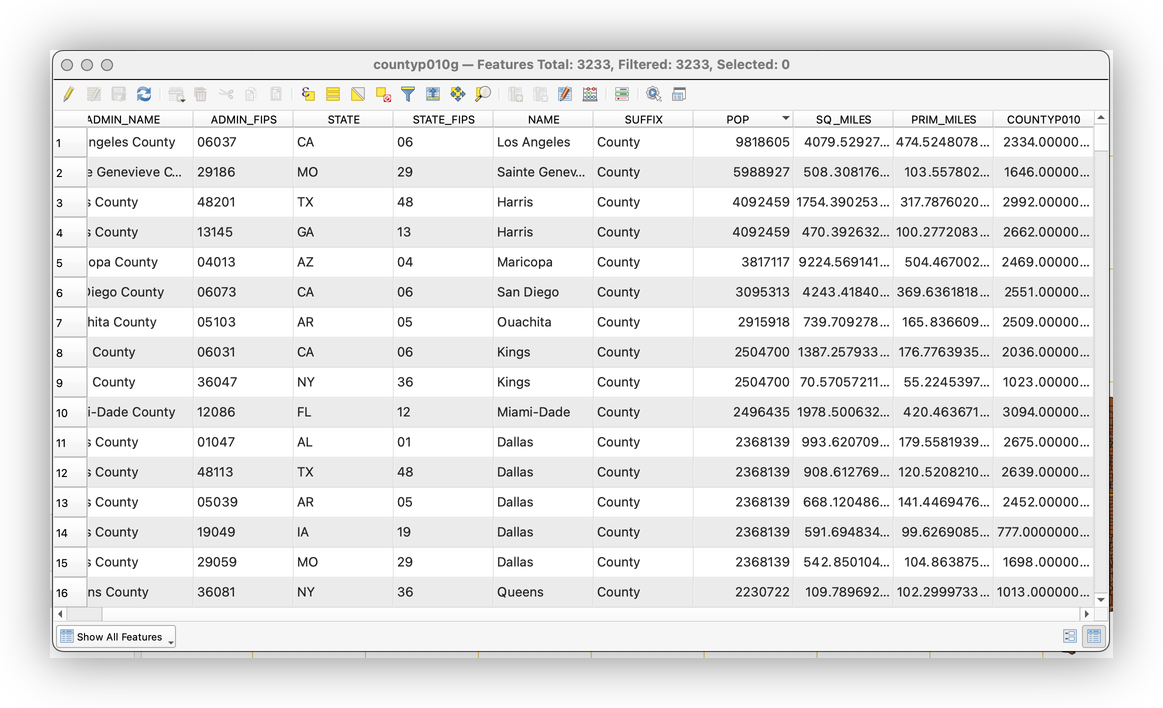Invert the feature selection
This screenshot has width=1163, height=708.
[357, 94]
